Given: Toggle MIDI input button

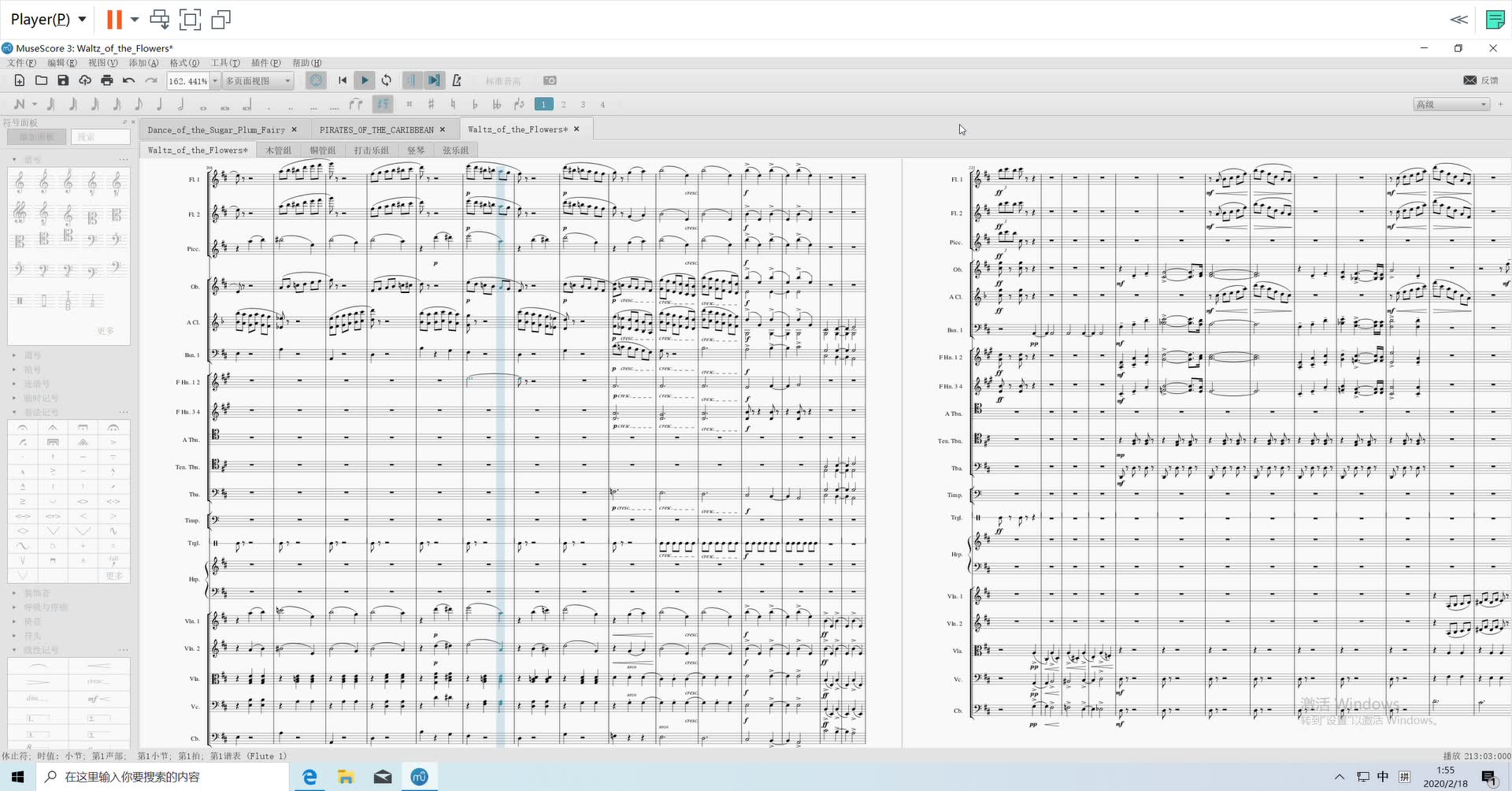Looking at the screenshot, I should pyautogui.click(x=316, y=80).
